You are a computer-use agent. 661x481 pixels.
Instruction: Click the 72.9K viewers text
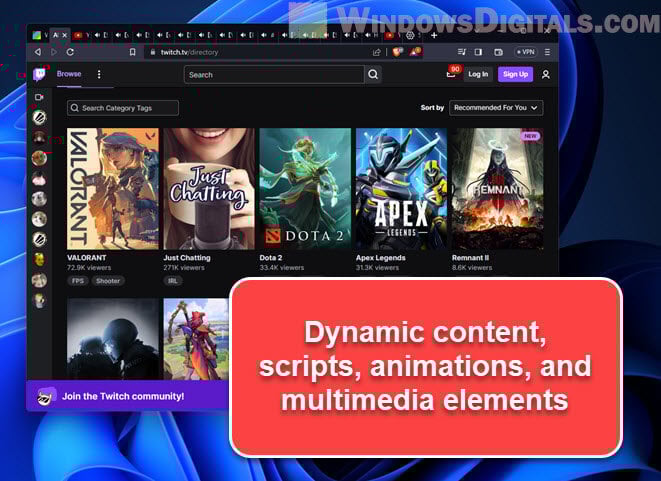(x=89, y=268)
